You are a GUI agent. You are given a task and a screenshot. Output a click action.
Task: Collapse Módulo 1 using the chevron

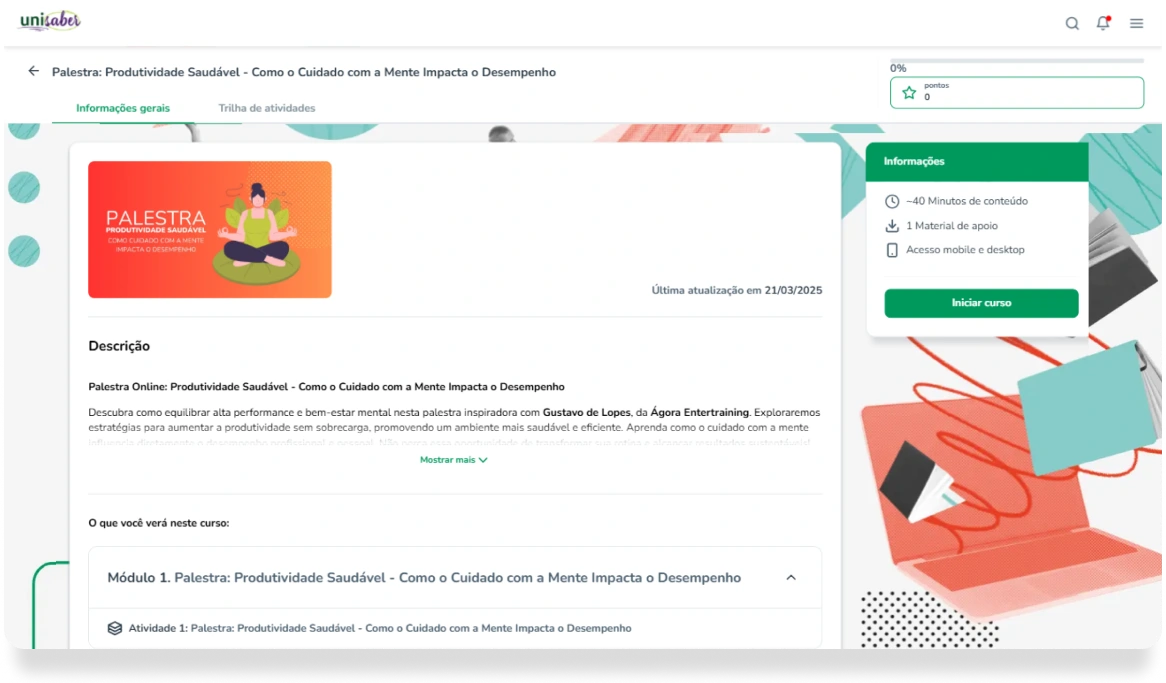pyautogui.click(x=790, y=578)
